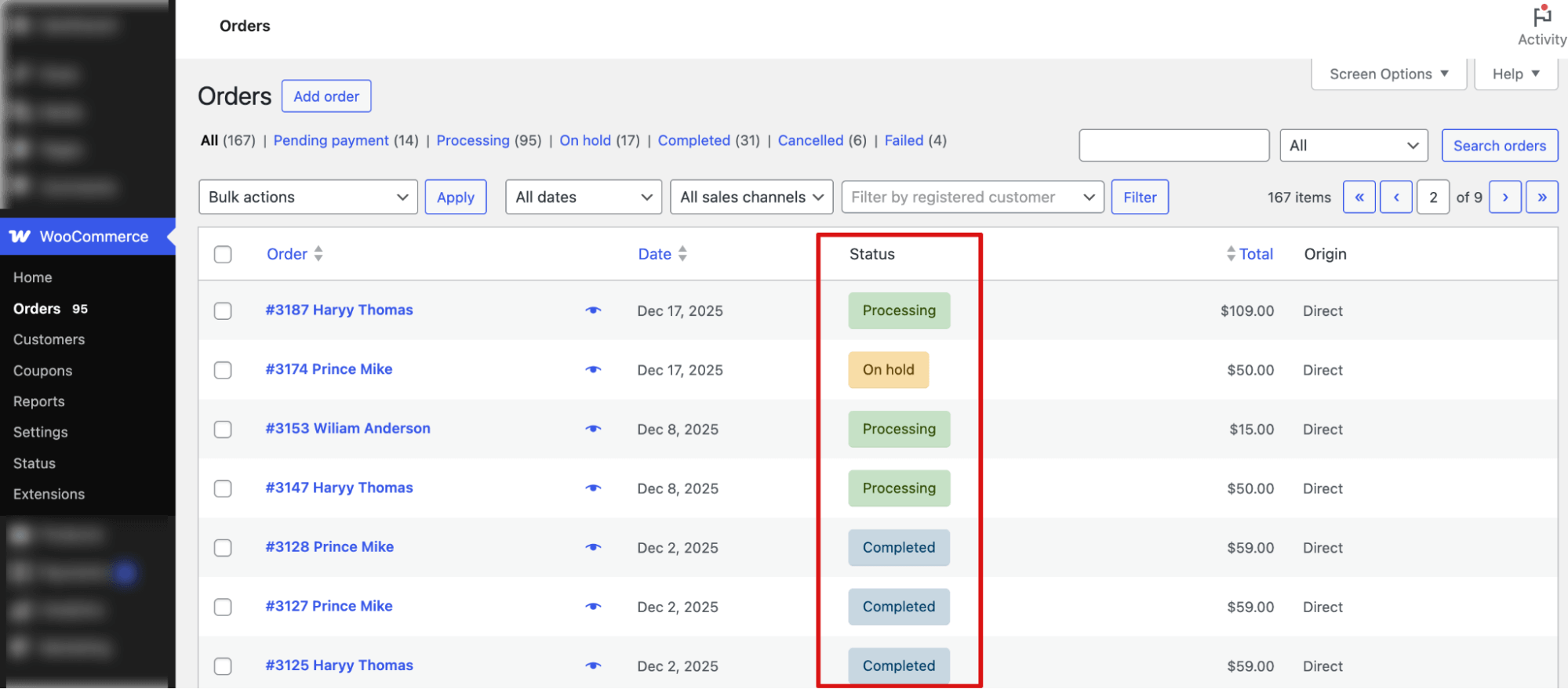Jump to last orders page
The height and width of the screenshot is (689, 1568).
click(1541, 198)
